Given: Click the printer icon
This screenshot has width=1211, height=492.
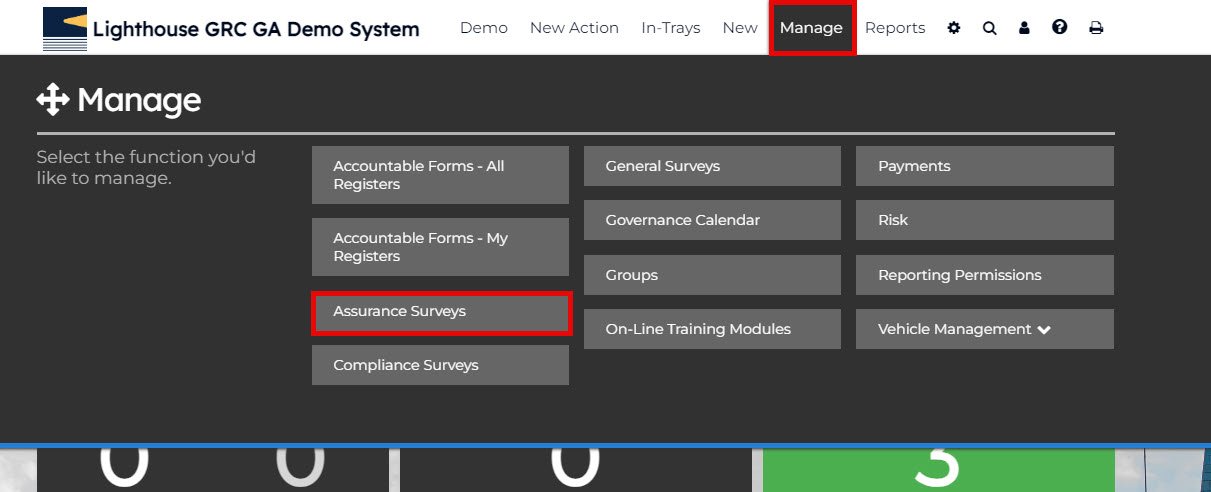Looking at the screenshot, I should (1096, 28).
